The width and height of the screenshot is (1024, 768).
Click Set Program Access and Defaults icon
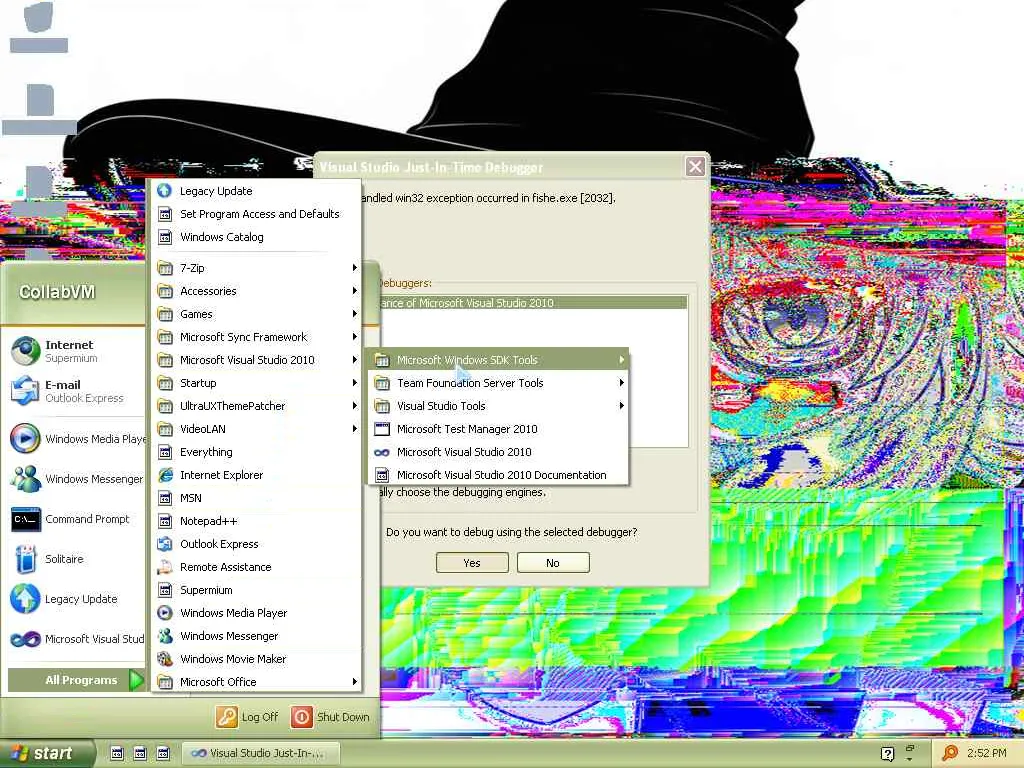tap(165, 214)
